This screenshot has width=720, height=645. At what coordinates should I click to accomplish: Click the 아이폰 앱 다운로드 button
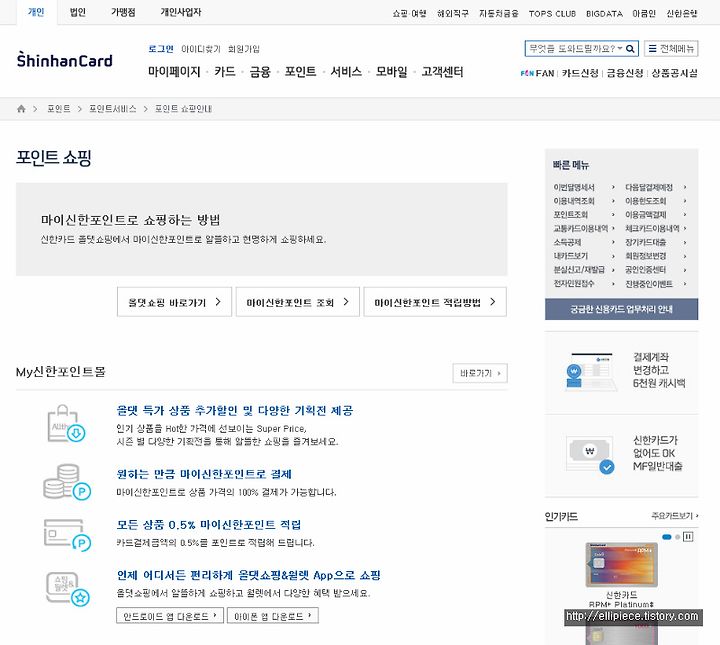click(x=273, y=616)
